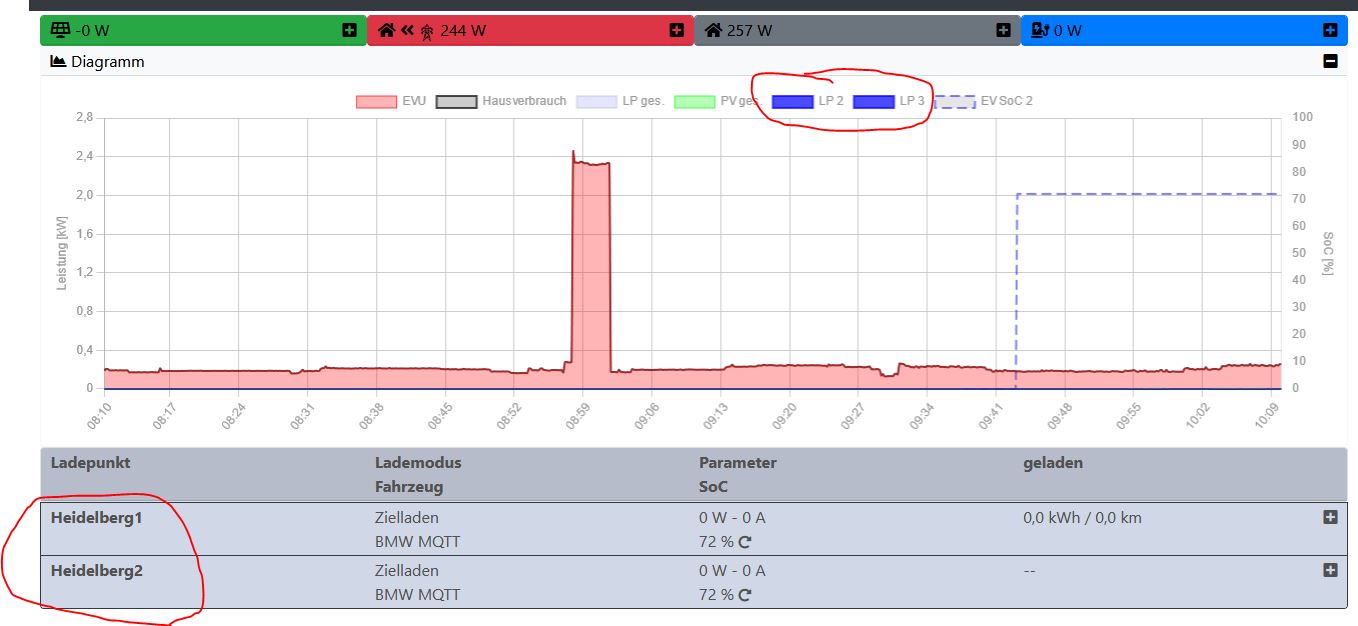
Task: Click the 244 W value in red card
Action: click(463, 31)
